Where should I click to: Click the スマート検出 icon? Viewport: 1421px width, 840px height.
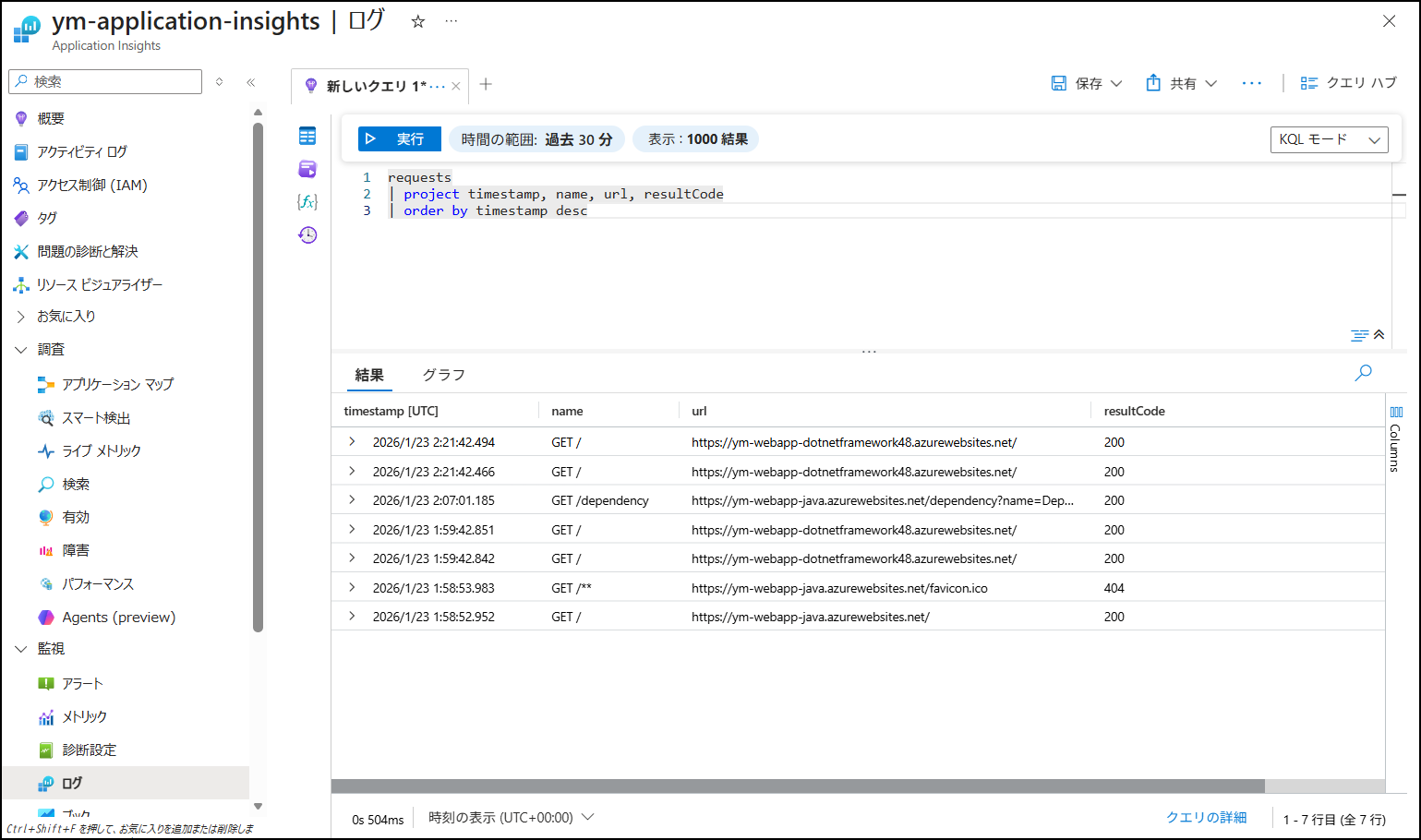[x=46, y=418]
